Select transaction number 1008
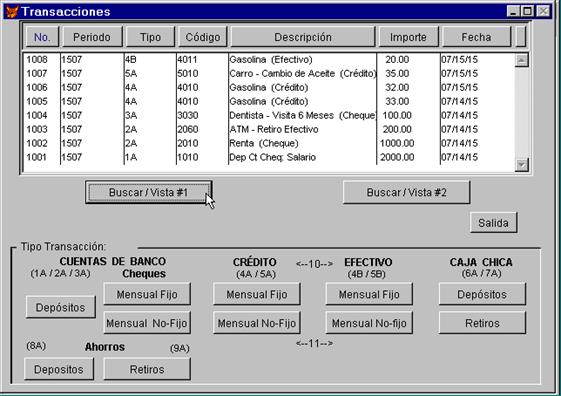Image resolution: width=561 pixels, height=396 pixels. [37, 59]
